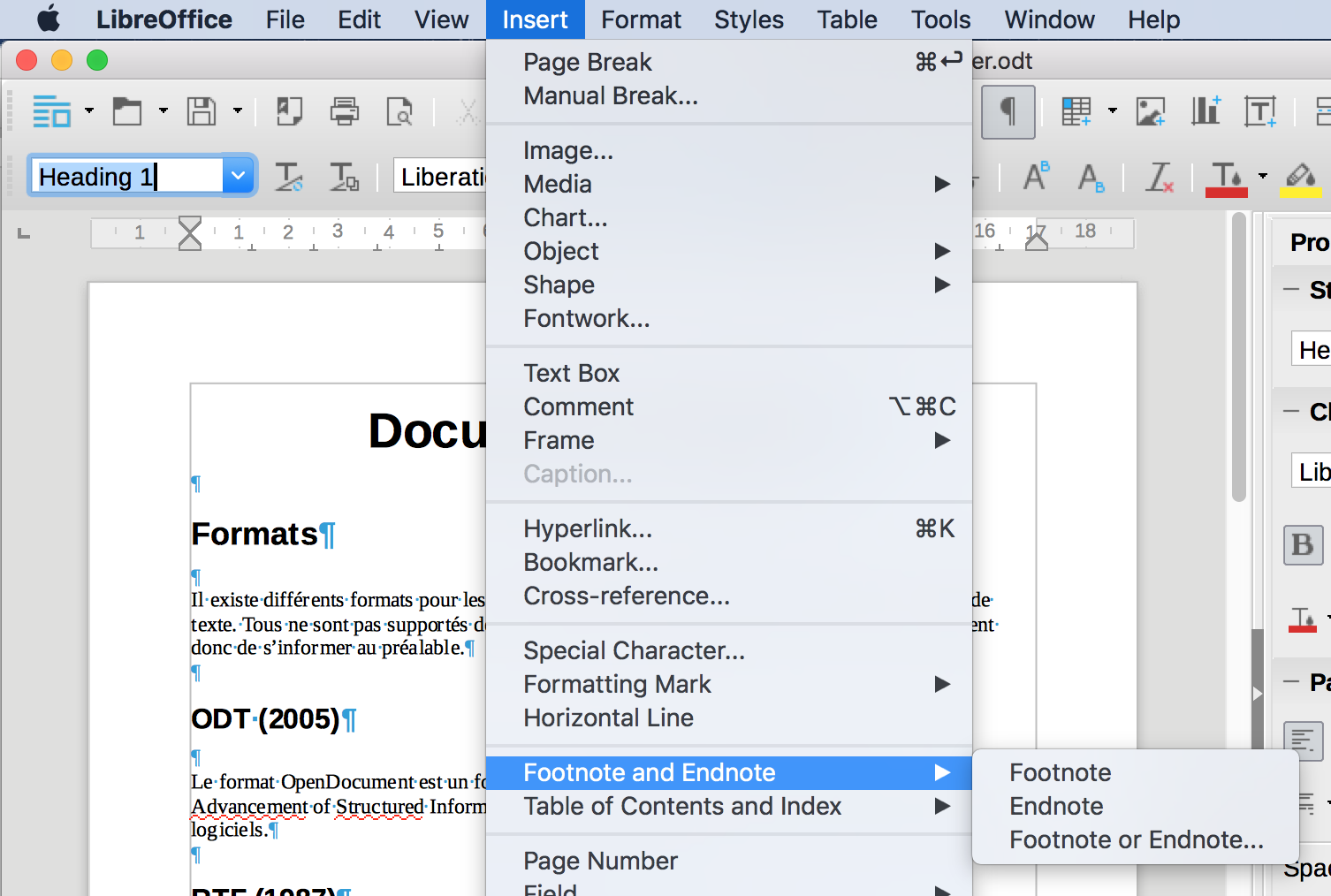This screenshot has height=896, width=1331.
Task: Open the Apple menu
Action: pos(48,19)
